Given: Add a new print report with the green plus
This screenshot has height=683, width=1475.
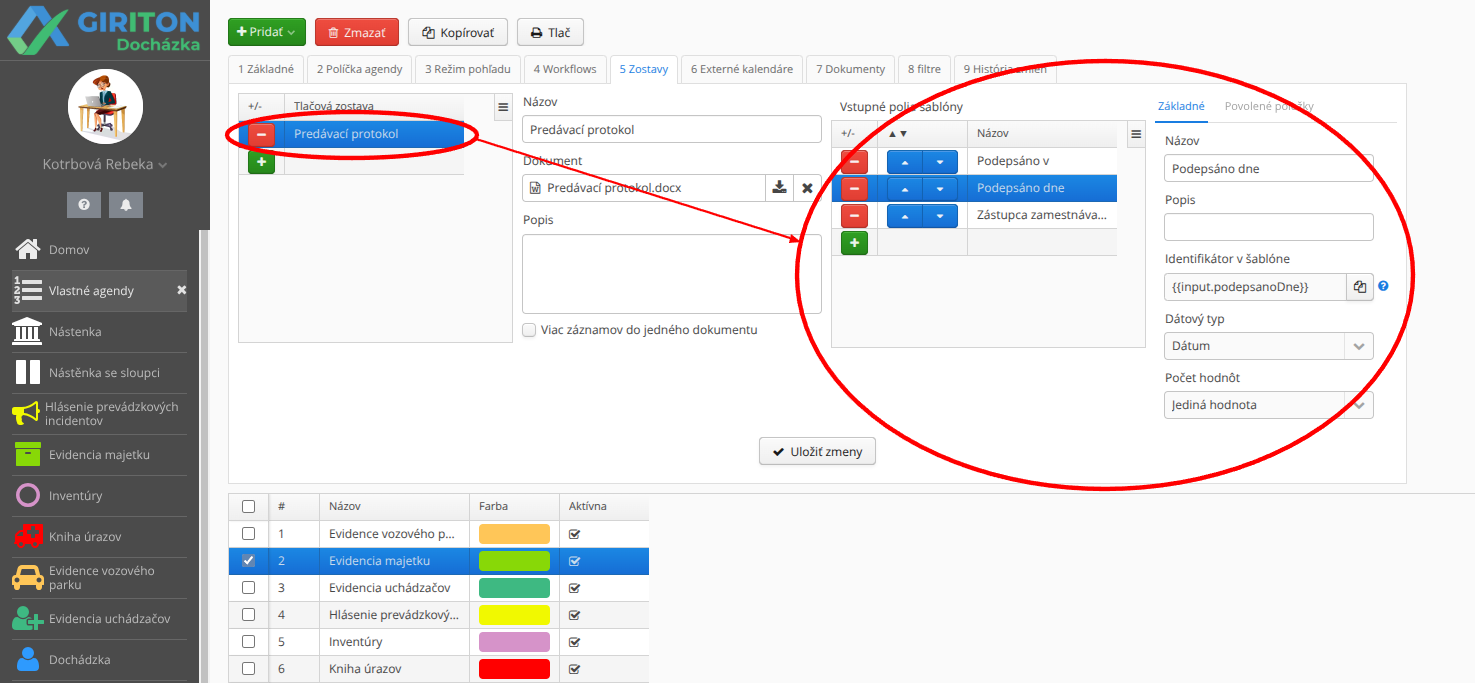Looking at the screenshot, I should coord(261,162).
